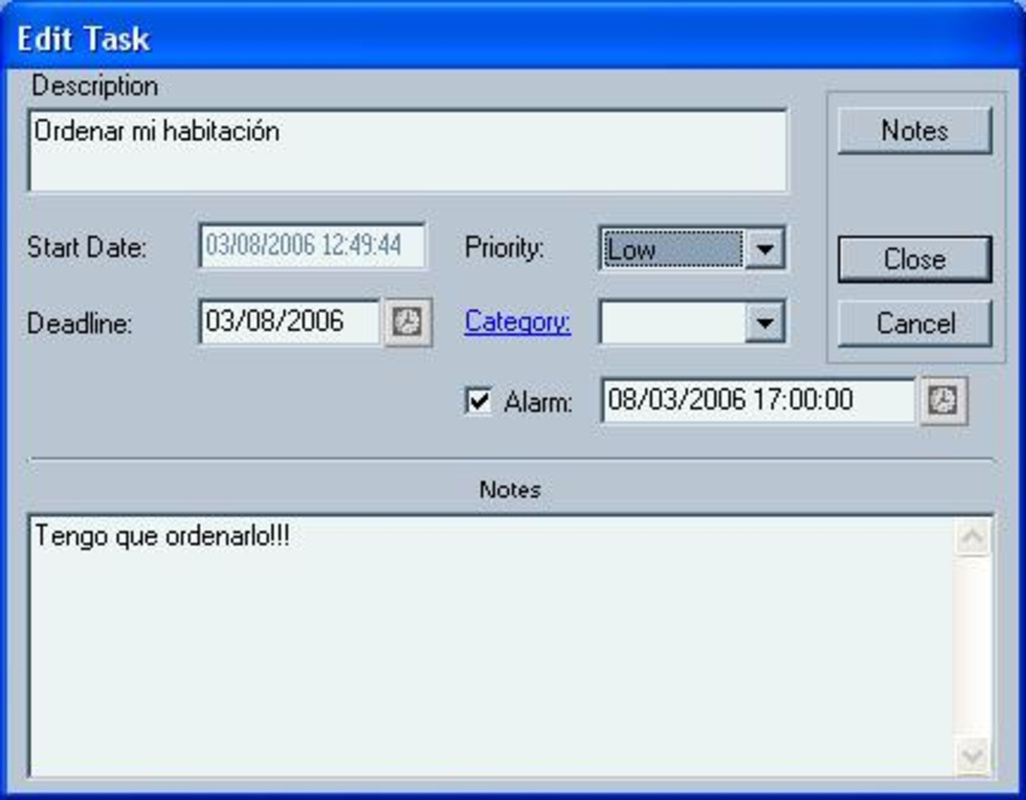Open the Priority dropdown
The image size is (1026, 800).
pos(766,249)
